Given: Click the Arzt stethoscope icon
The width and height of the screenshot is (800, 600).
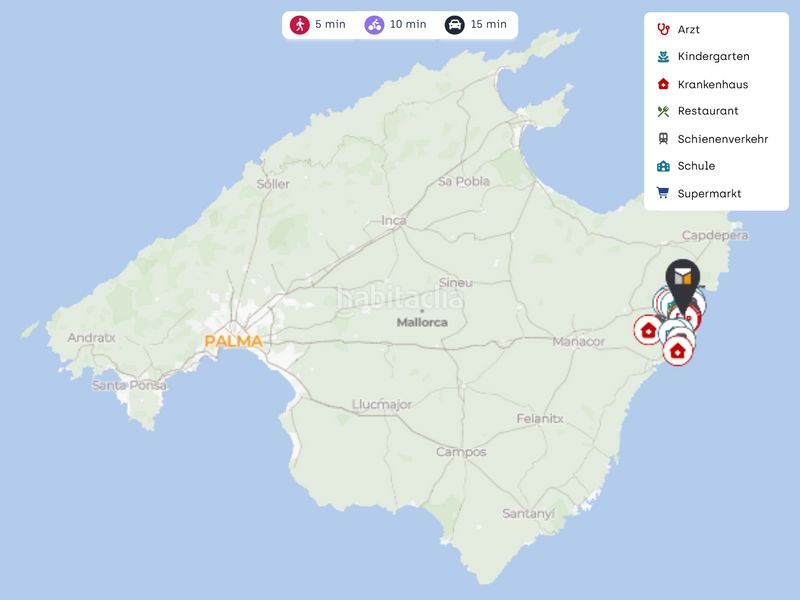Looking at the screenshot, I should click(x=663, y=29).
